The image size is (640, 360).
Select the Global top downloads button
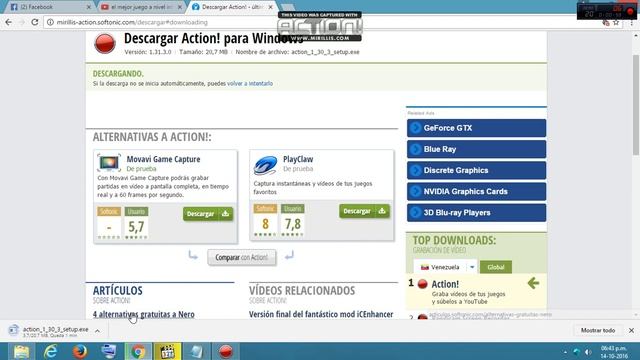(496, 267)
